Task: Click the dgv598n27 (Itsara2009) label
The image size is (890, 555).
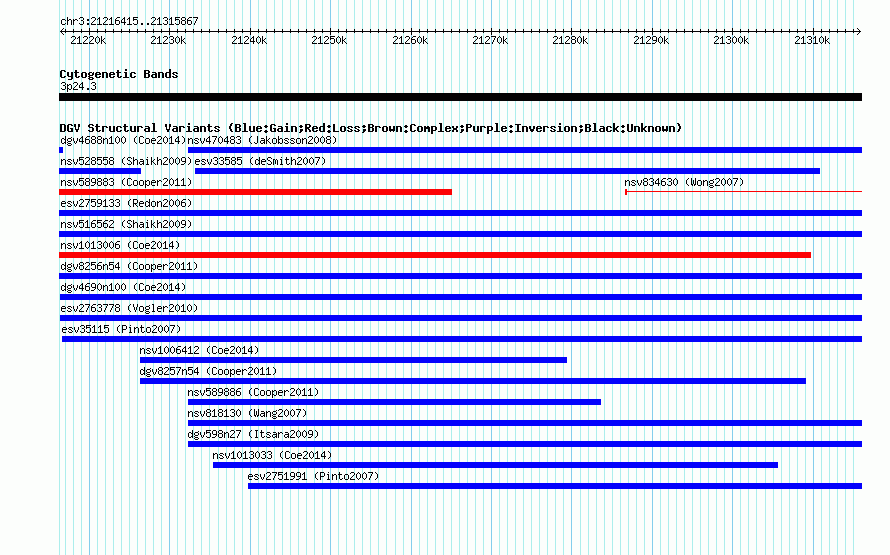Action: coord(253,434)
